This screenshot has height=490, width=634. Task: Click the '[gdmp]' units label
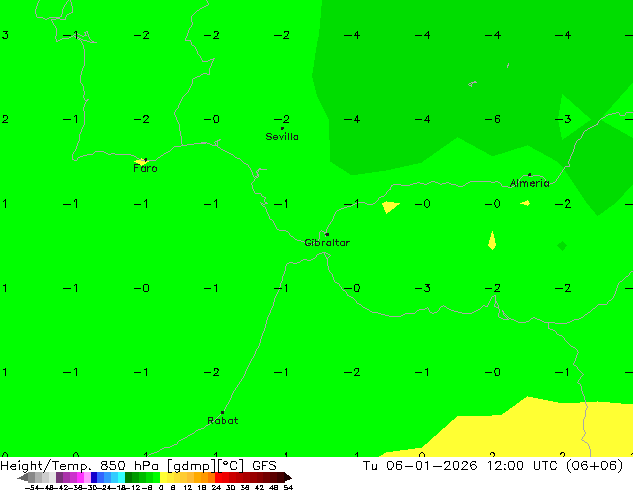coord(192,466)
